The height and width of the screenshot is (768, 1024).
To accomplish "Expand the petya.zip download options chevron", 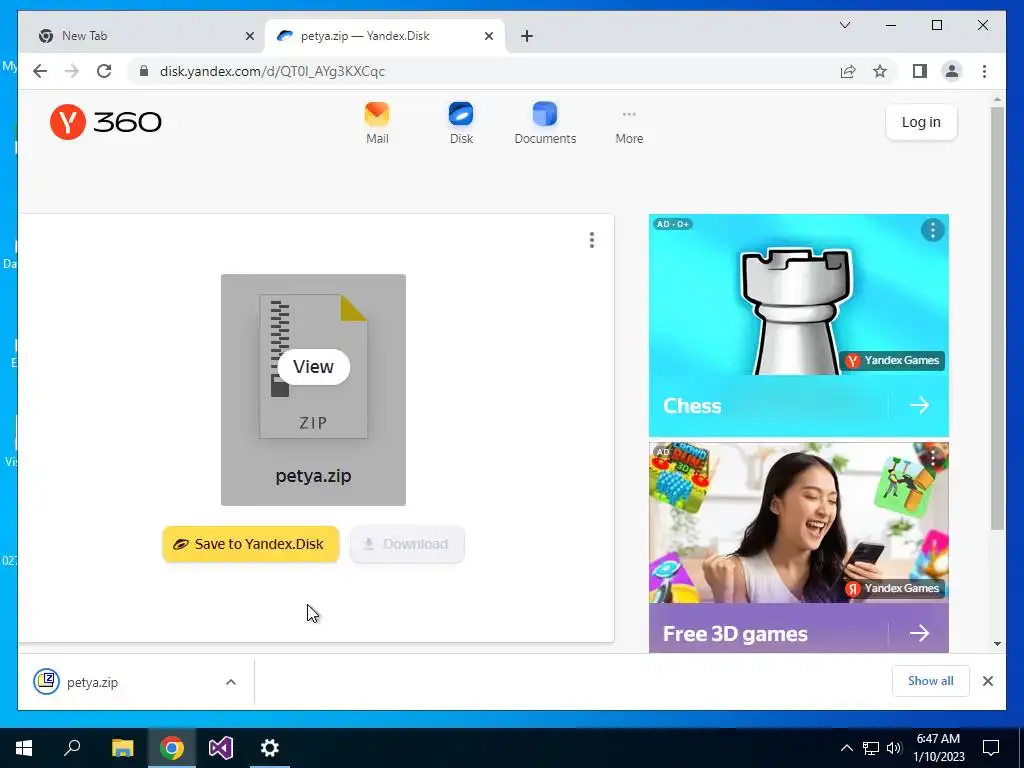I will [231, 682].
